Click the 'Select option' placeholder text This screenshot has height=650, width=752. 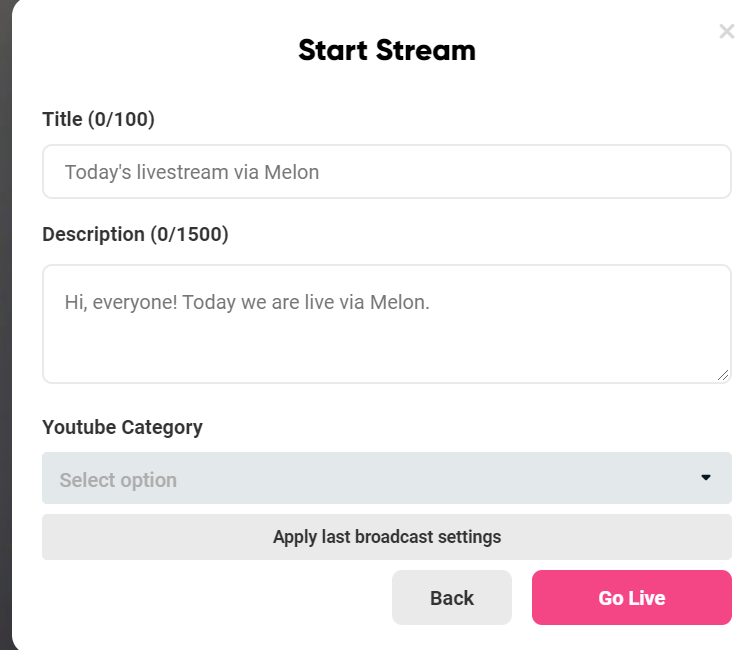(x=118, y=480)
